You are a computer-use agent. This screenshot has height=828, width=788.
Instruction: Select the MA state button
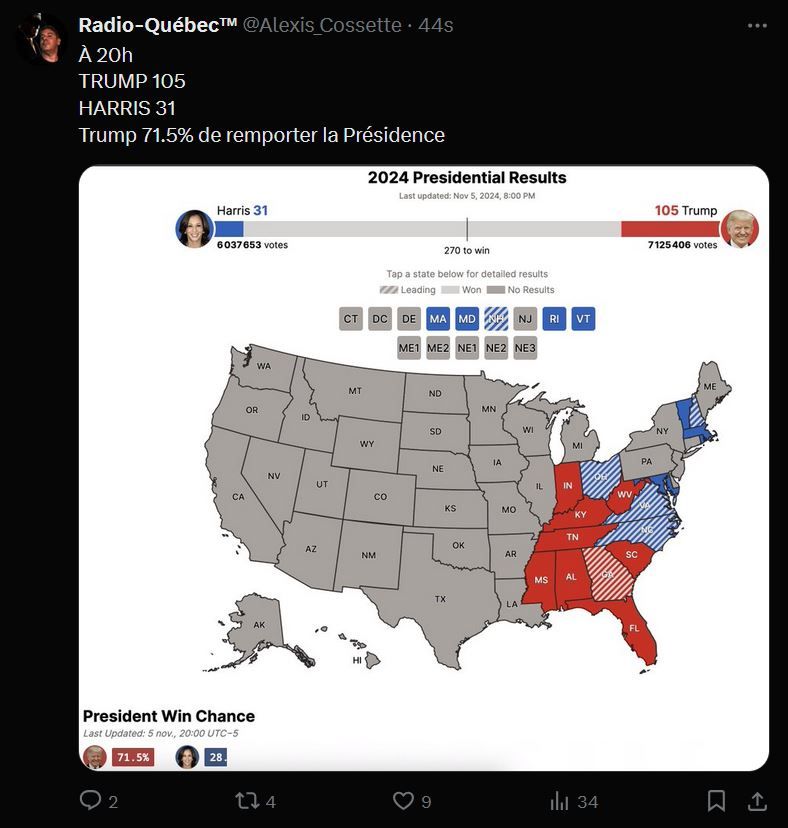[437, 319]
